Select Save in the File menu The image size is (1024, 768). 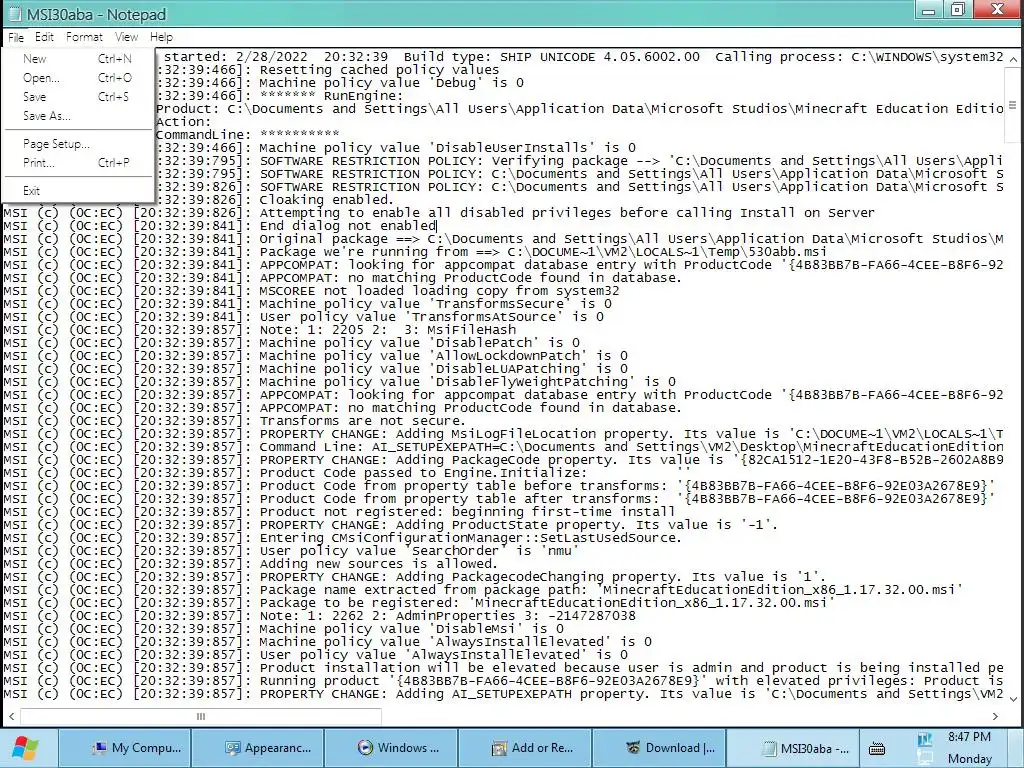click(78, 97)
